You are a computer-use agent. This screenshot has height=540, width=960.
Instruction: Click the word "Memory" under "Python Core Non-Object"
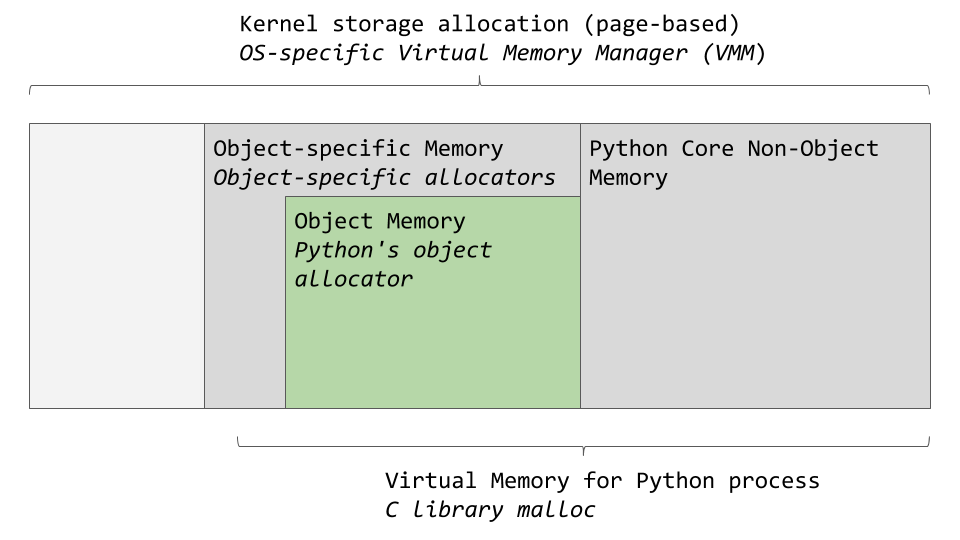628,178
